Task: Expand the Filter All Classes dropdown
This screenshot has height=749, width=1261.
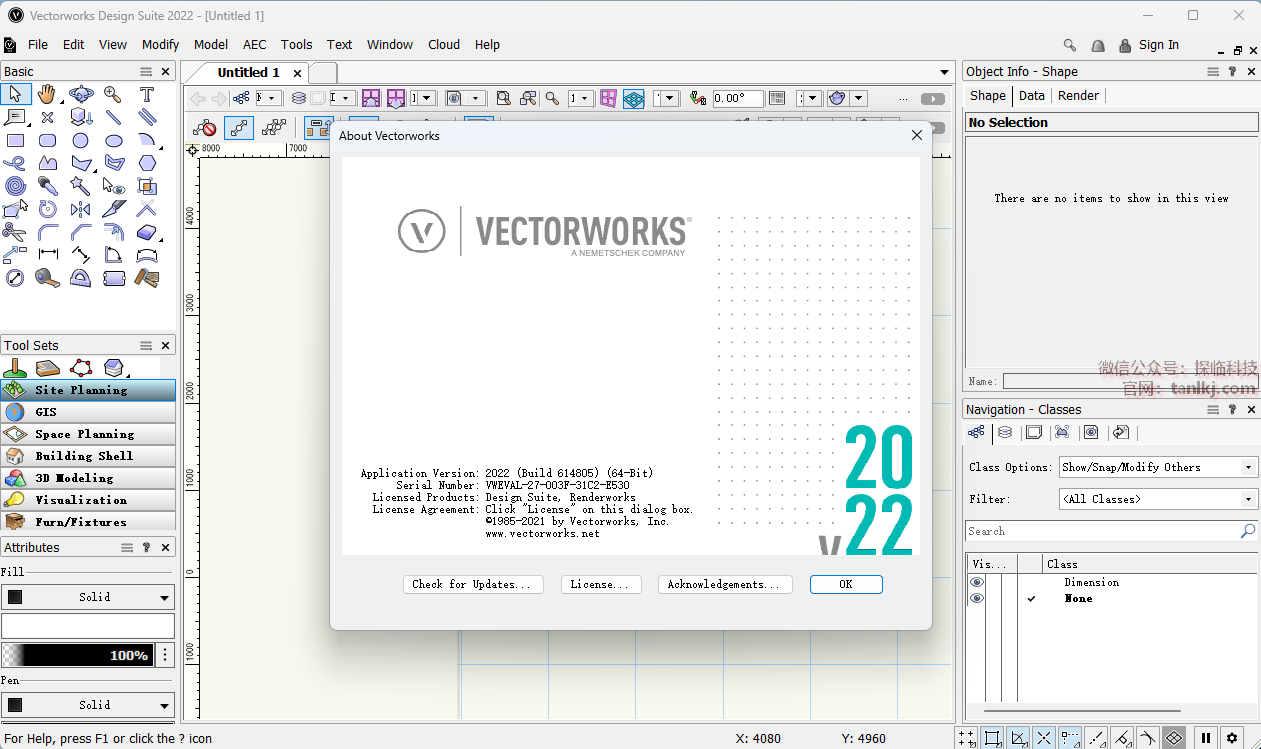Action: [1158, 499]
